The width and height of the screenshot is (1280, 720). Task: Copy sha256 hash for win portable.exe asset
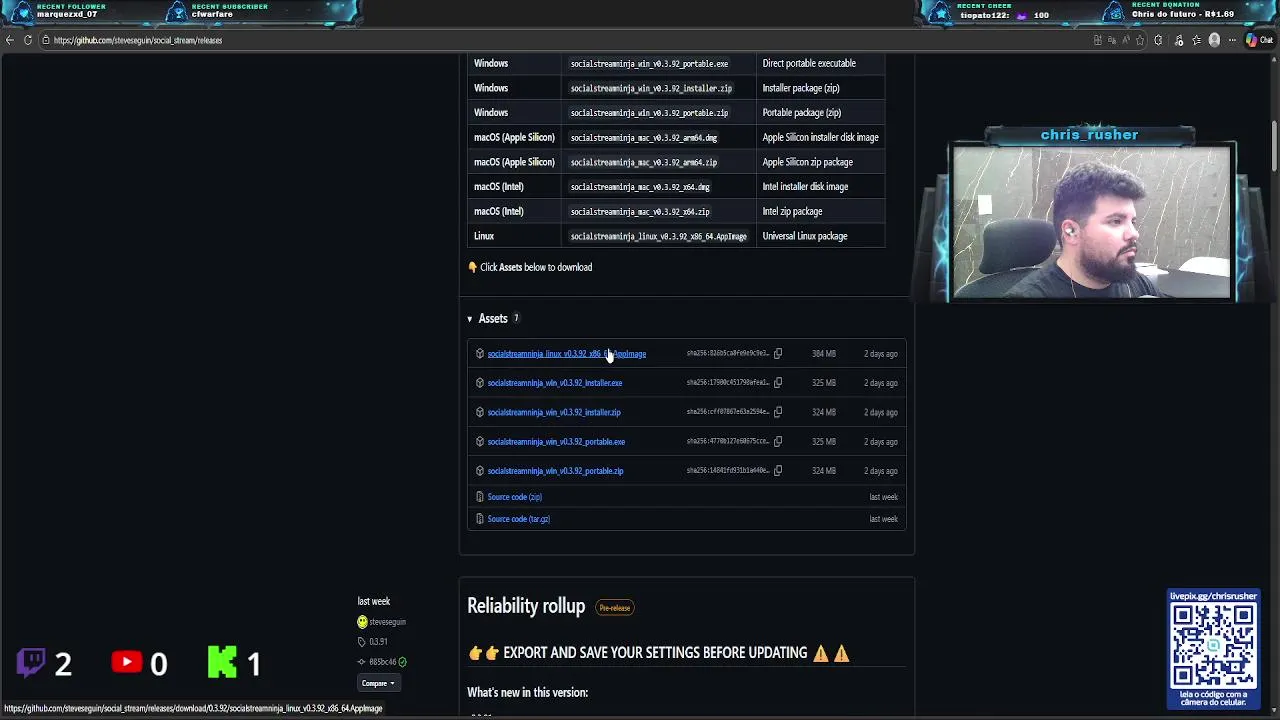click(778, 442)
